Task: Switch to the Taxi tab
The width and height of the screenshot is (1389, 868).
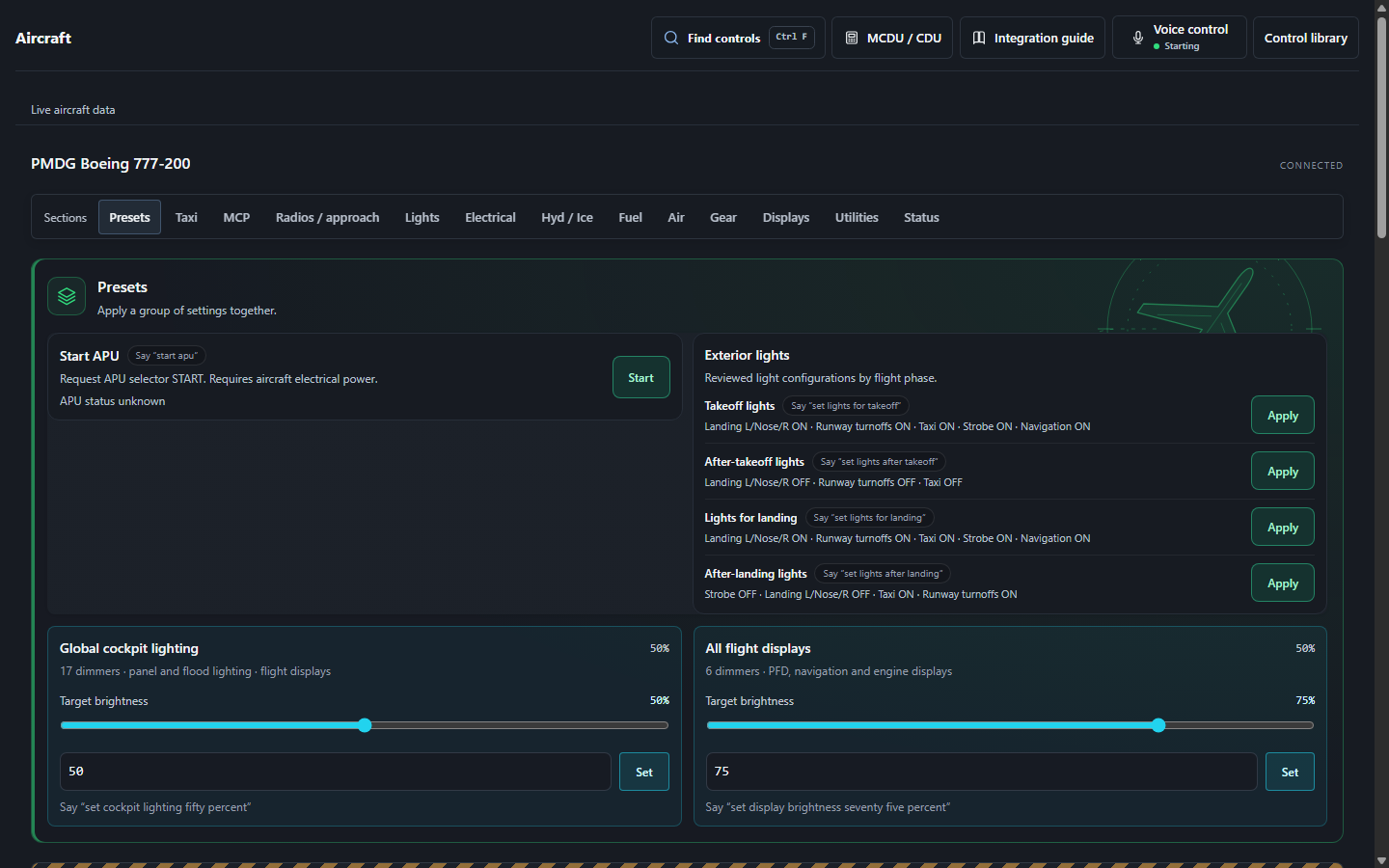Action: [186, 217]
